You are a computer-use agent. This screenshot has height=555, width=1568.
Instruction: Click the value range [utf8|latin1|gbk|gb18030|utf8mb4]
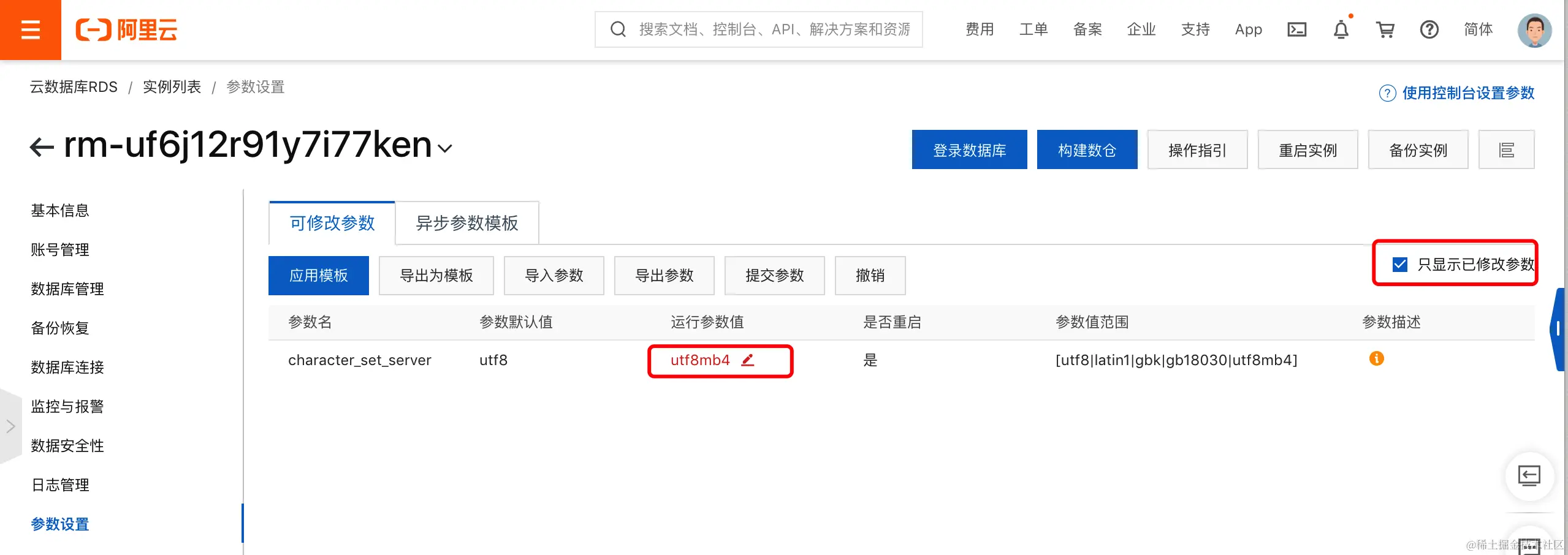tap(1176, 360)
